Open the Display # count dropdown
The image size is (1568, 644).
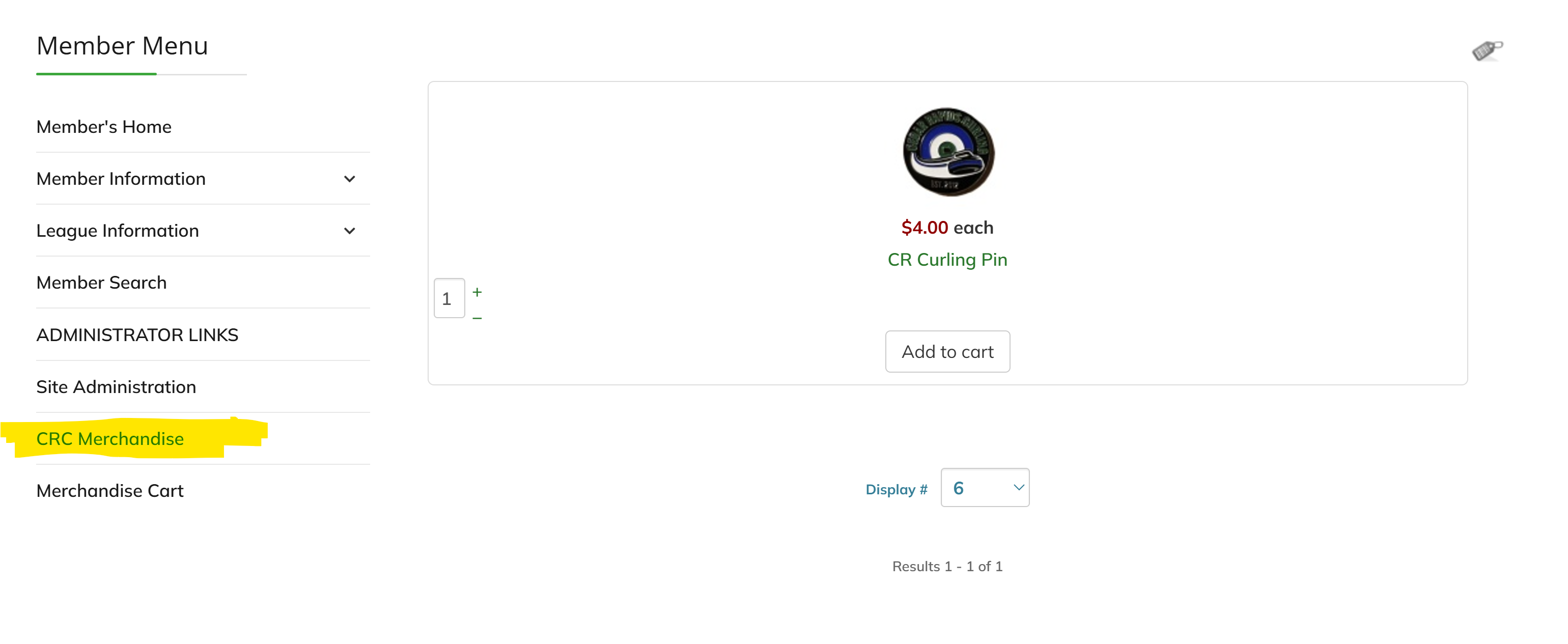pyautogui.click(x=984, y=488)
